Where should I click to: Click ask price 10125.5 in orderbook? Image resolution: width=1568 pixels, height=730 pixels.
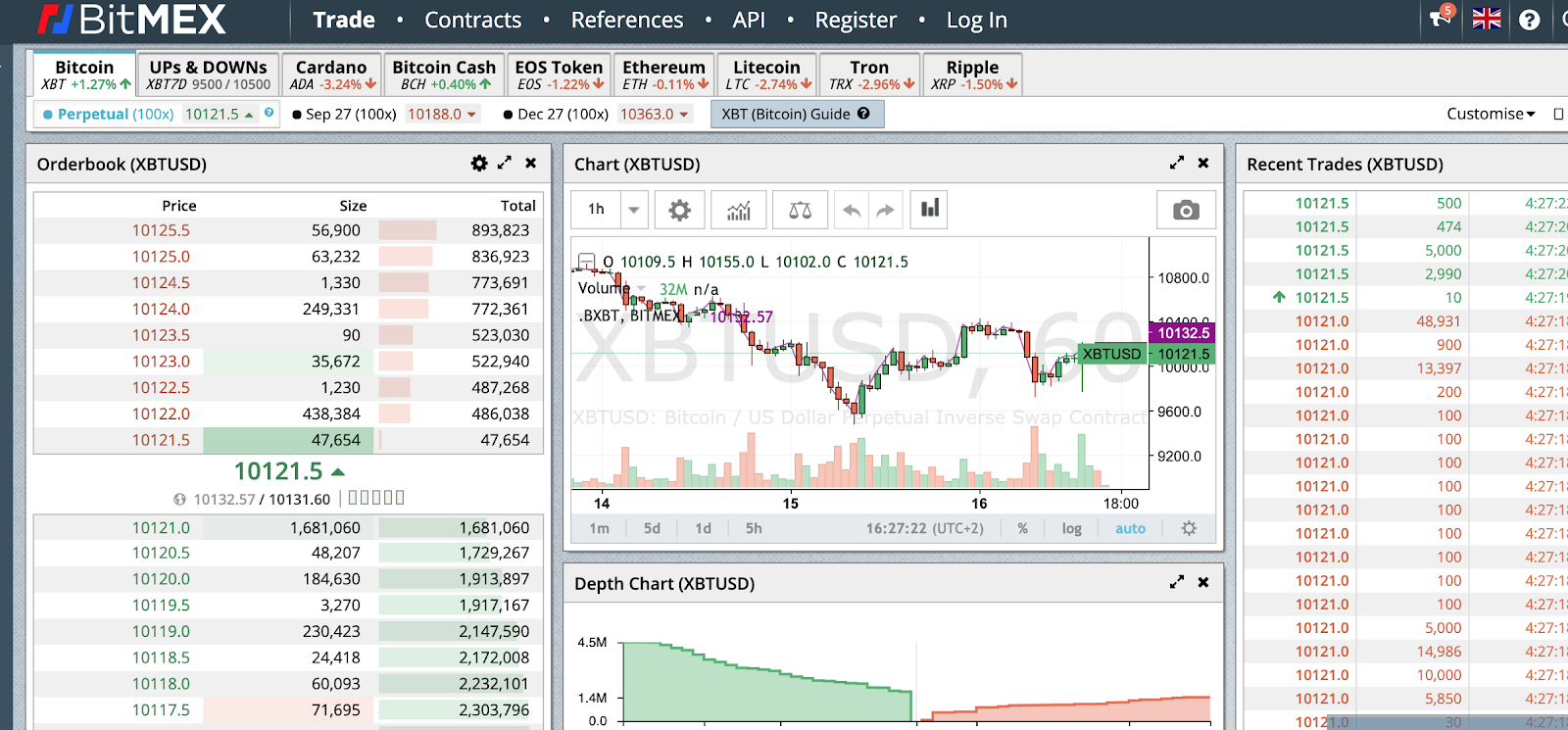[x=161, y=230]
